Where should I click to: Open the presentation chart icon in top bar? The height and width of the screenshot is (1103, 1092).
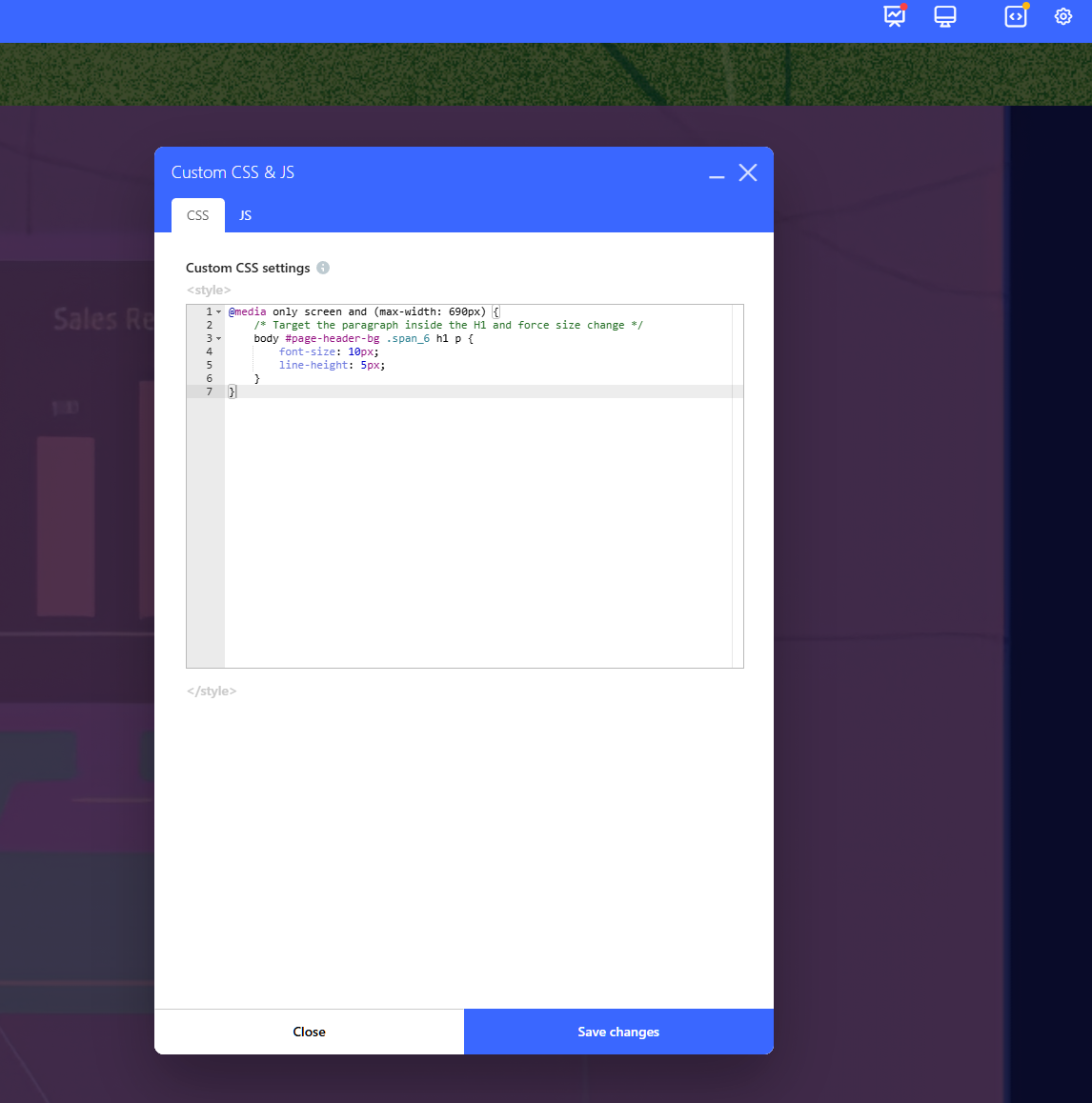(x=894, y=16)
